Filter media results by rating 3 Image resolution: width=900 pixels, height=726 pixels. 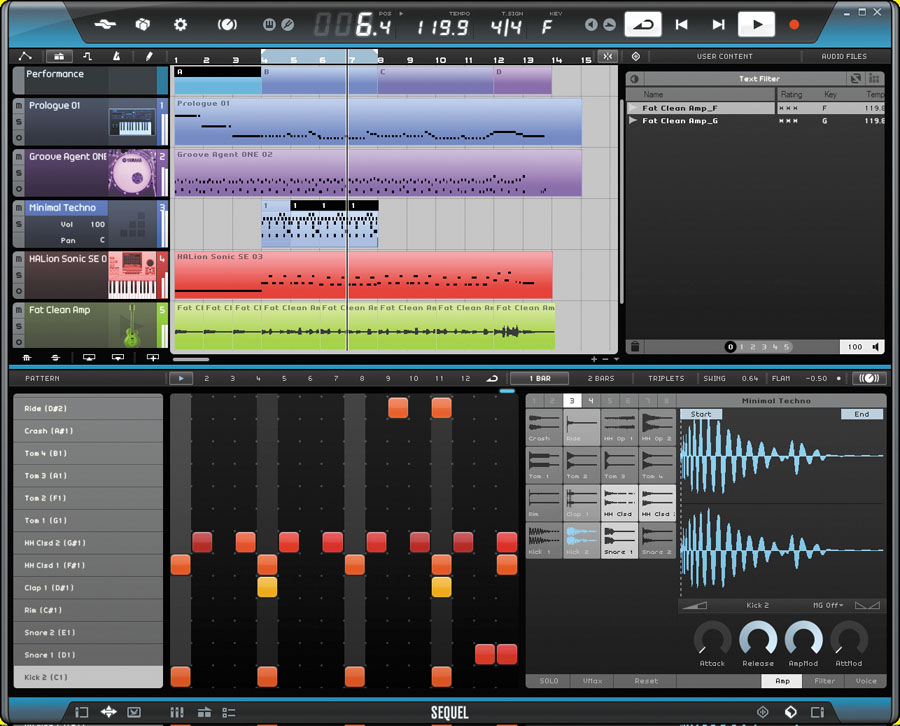point(764,347)
